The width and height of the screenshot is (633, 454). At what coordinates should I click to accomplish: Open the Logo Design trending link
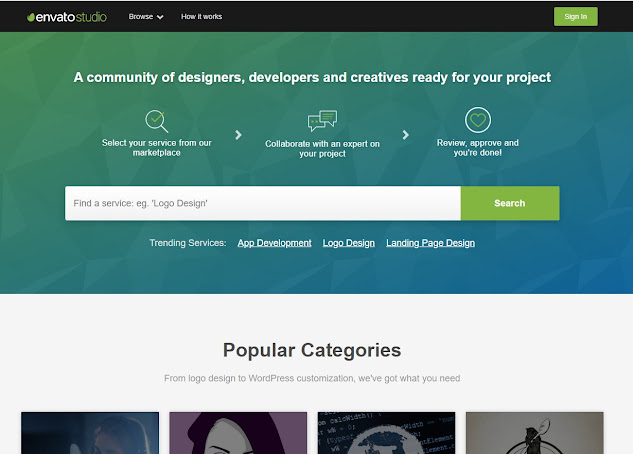coord(349,243)
